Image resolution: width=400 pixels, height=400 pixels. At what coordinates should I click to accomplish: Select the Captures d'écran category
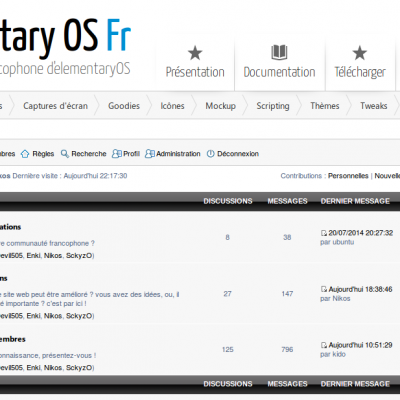[55, 106]
